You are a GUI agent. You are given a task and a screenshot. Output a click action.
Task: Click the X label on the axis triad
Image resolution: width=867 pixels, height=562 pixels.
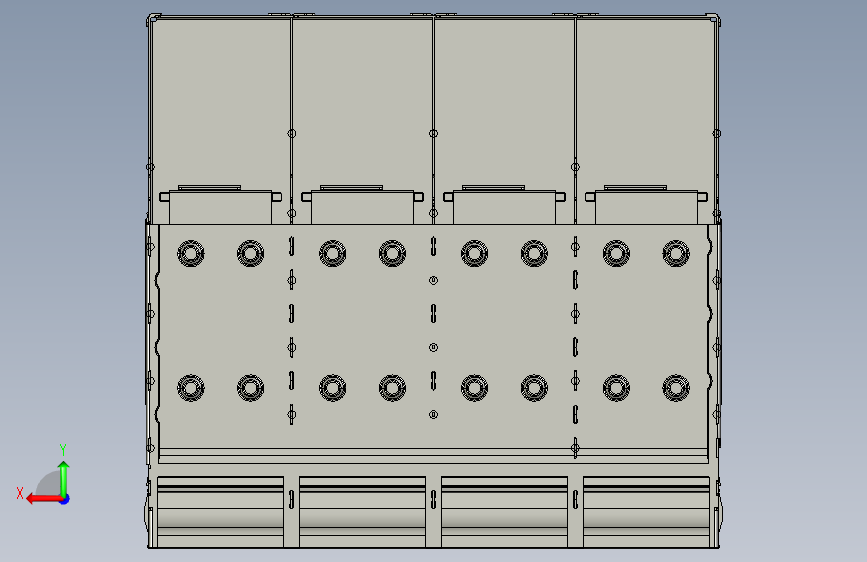pyautogui.click(x=20, y=493)
